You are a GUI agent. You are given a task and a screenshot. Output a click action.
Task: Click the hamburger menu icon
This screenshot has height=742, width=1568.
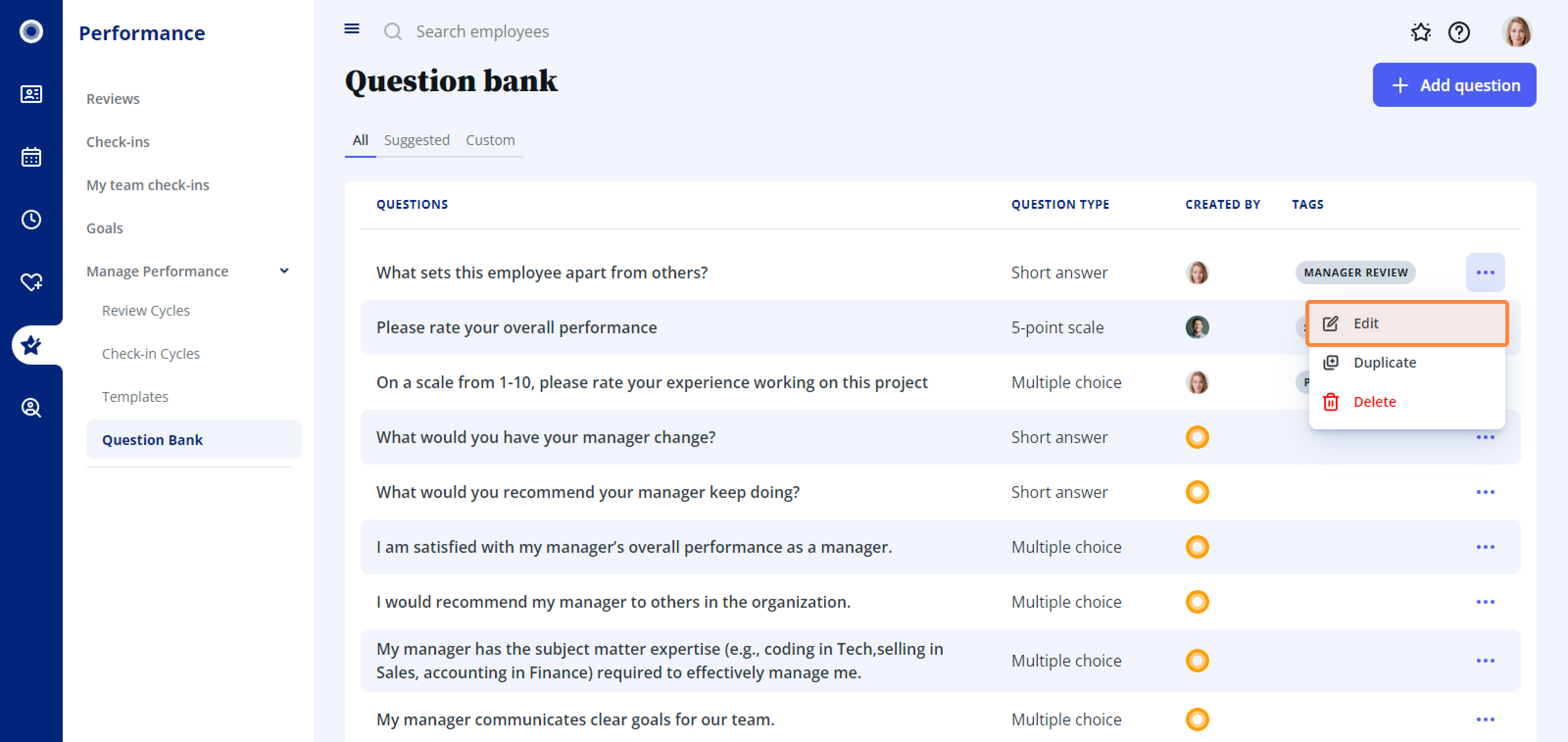352,29
